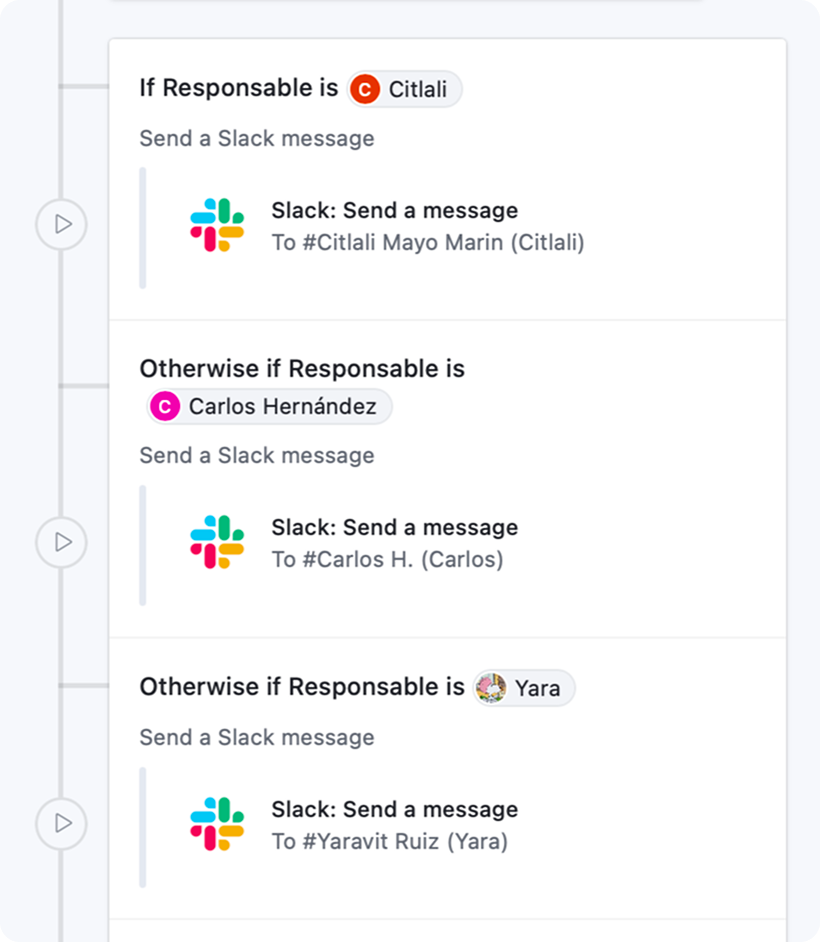Screen dimensions: 820x942
Task: Click "Send a Slack message" under Yara
Action: (x=257, y=737)
